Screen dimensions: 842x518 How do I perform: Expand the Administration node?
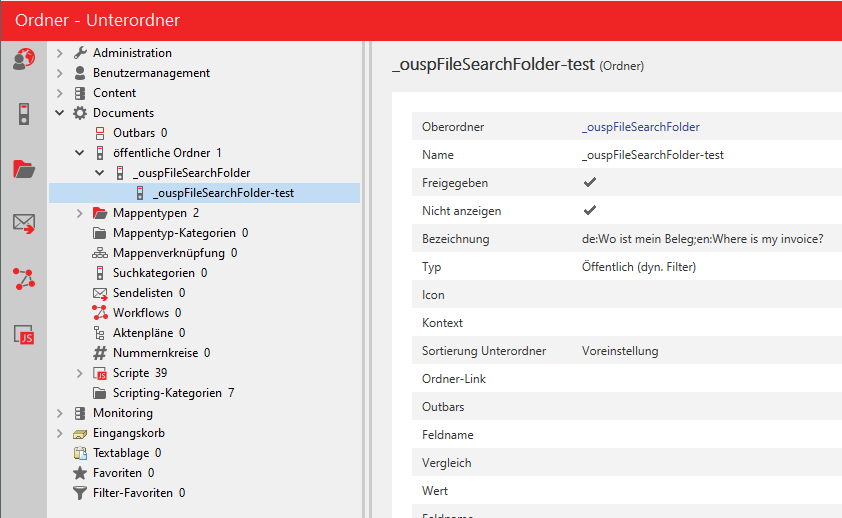(60, 53)
